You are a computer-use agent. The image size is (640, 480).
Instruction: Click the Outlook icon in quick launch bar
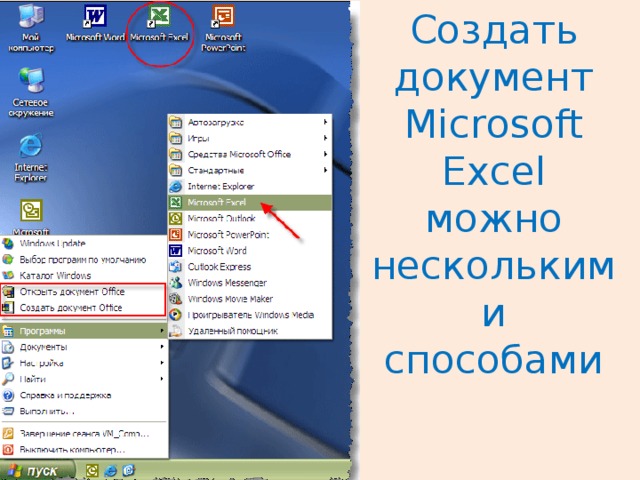92,471
